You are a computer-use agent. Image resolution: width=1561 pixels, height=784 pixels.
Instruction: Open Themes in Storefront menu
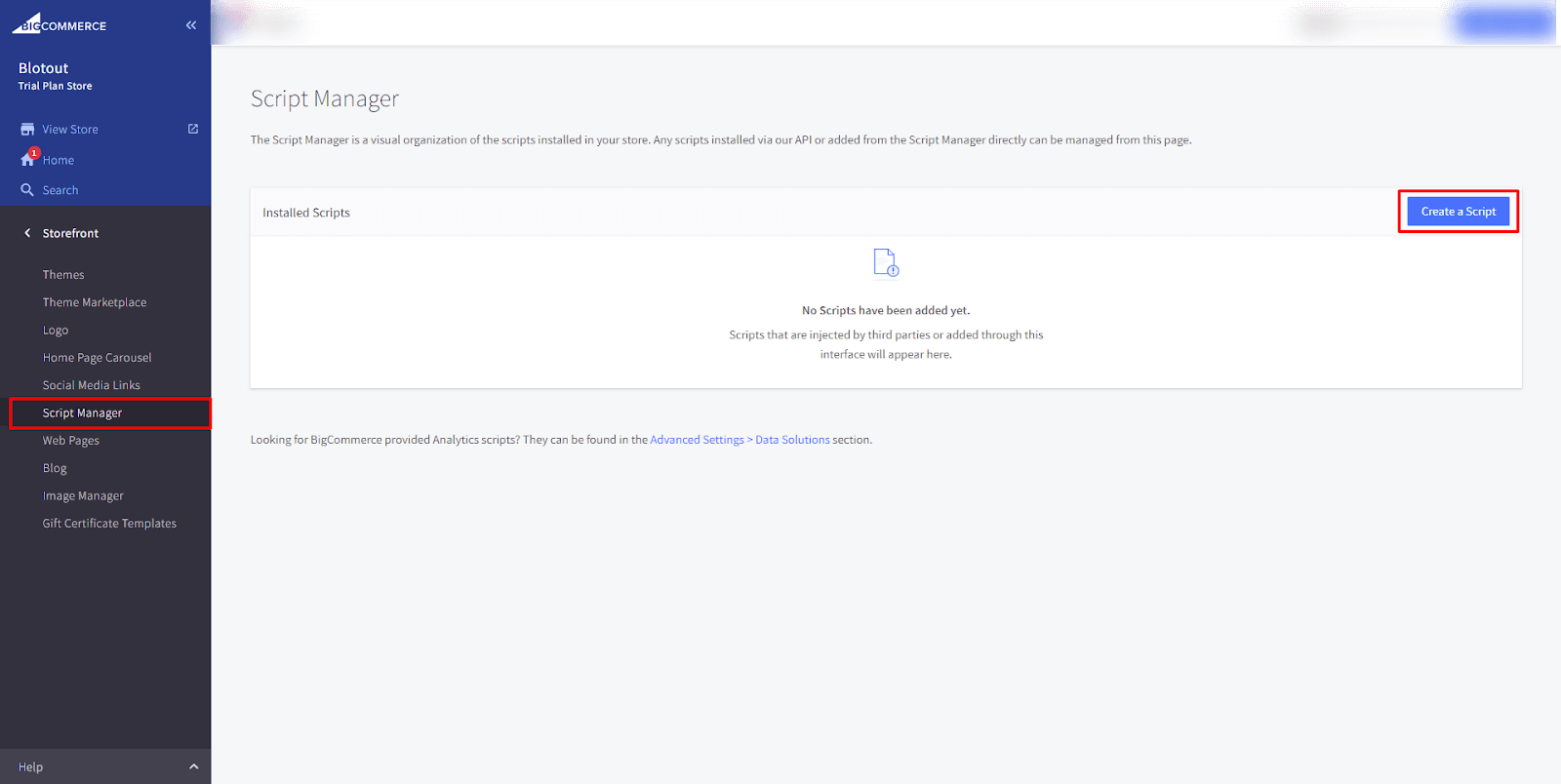click(x=63, y=275)
